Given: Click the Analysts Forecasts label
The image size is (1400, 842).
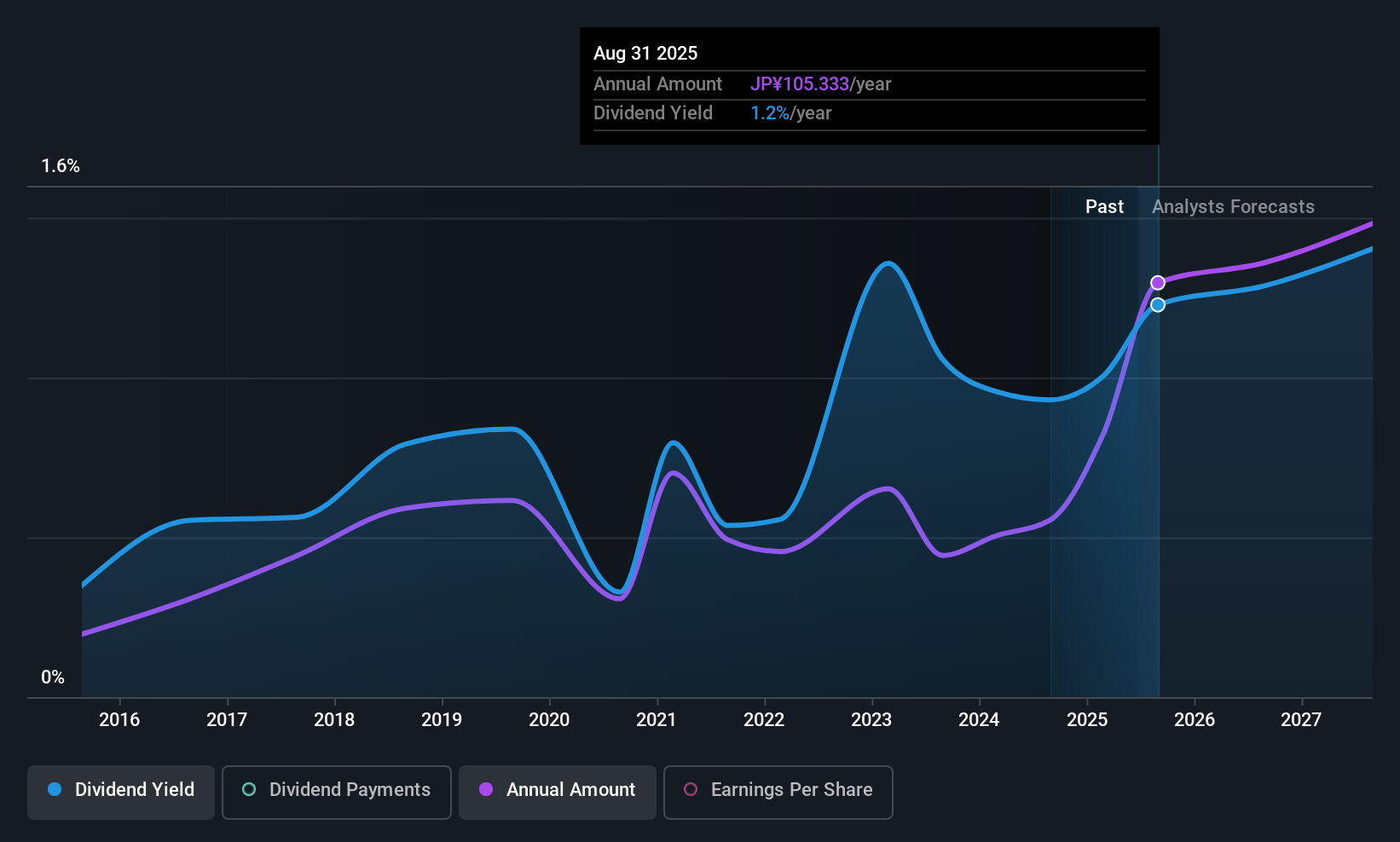Looking at the screenshot, I should [x=1233, y=206].
